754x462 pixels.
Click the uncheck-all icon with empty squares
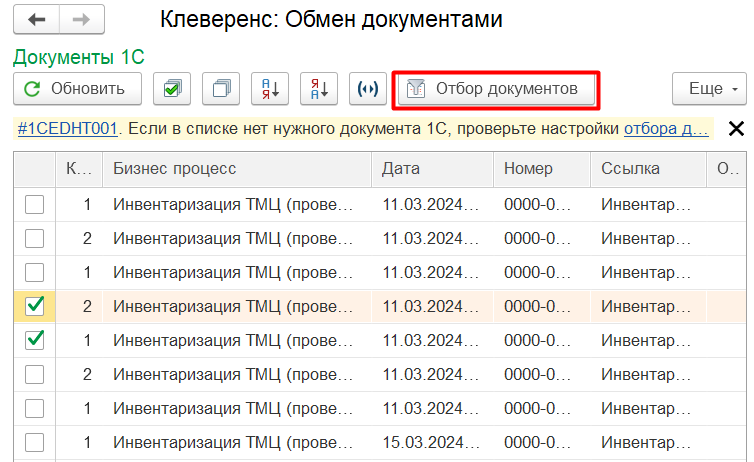[221, 88]
